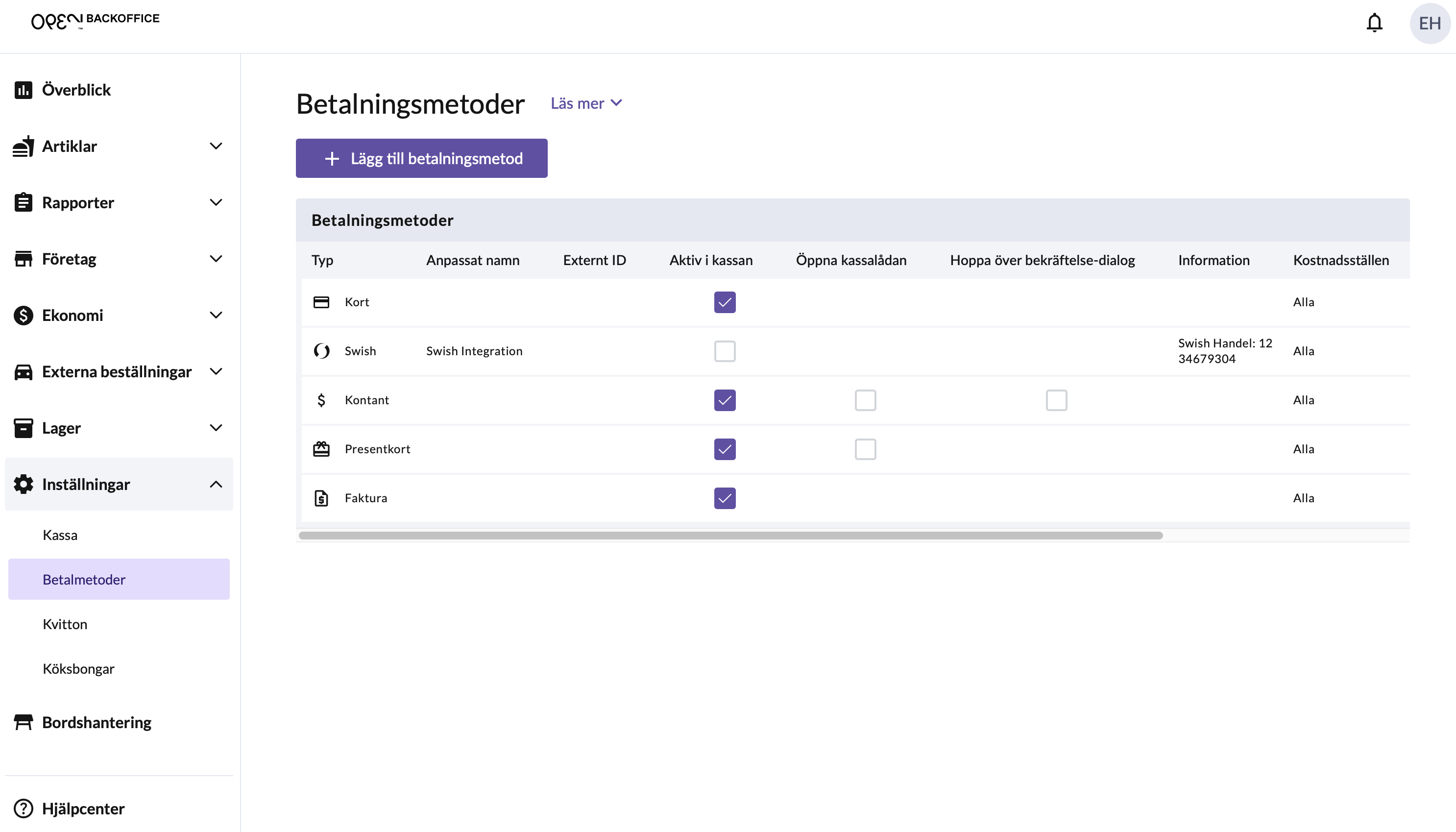The image size is (1456, 832).
Task: Expand the Artiklar sidebar section
Action: pos(216,147)
